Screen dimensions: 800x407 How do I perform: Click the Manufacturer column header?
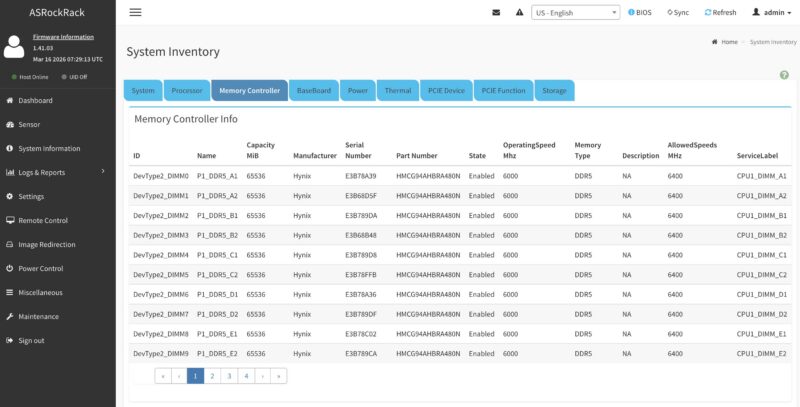click(315, 156)
